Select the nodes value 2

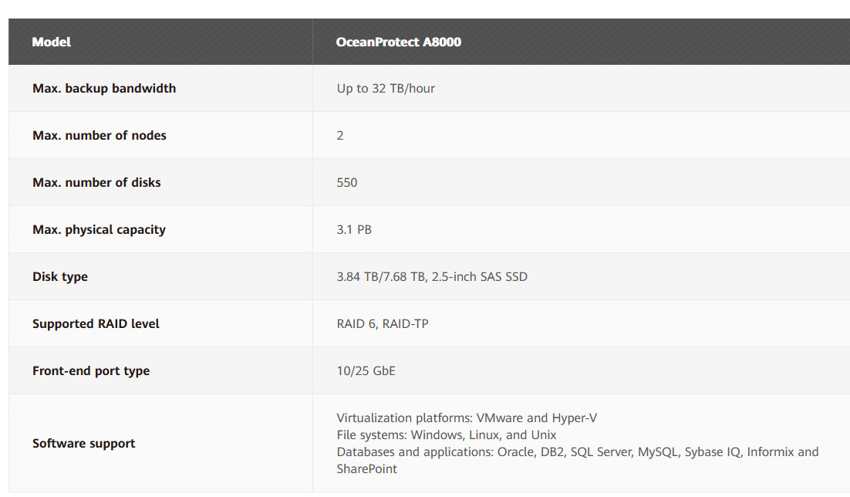pyautogui.click(x=340, y=135)
